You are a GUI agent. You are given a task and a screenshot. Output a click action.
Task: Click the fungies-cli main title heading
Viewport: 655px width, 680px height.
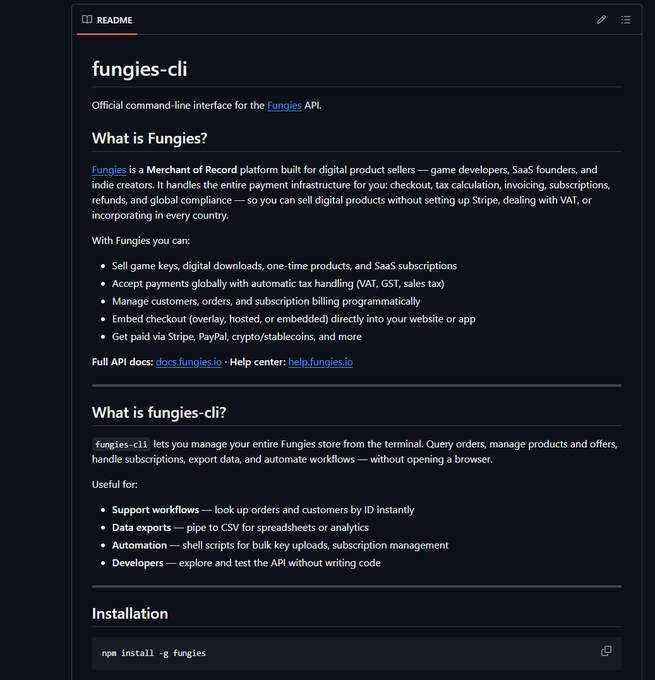(x=139, y=69)
